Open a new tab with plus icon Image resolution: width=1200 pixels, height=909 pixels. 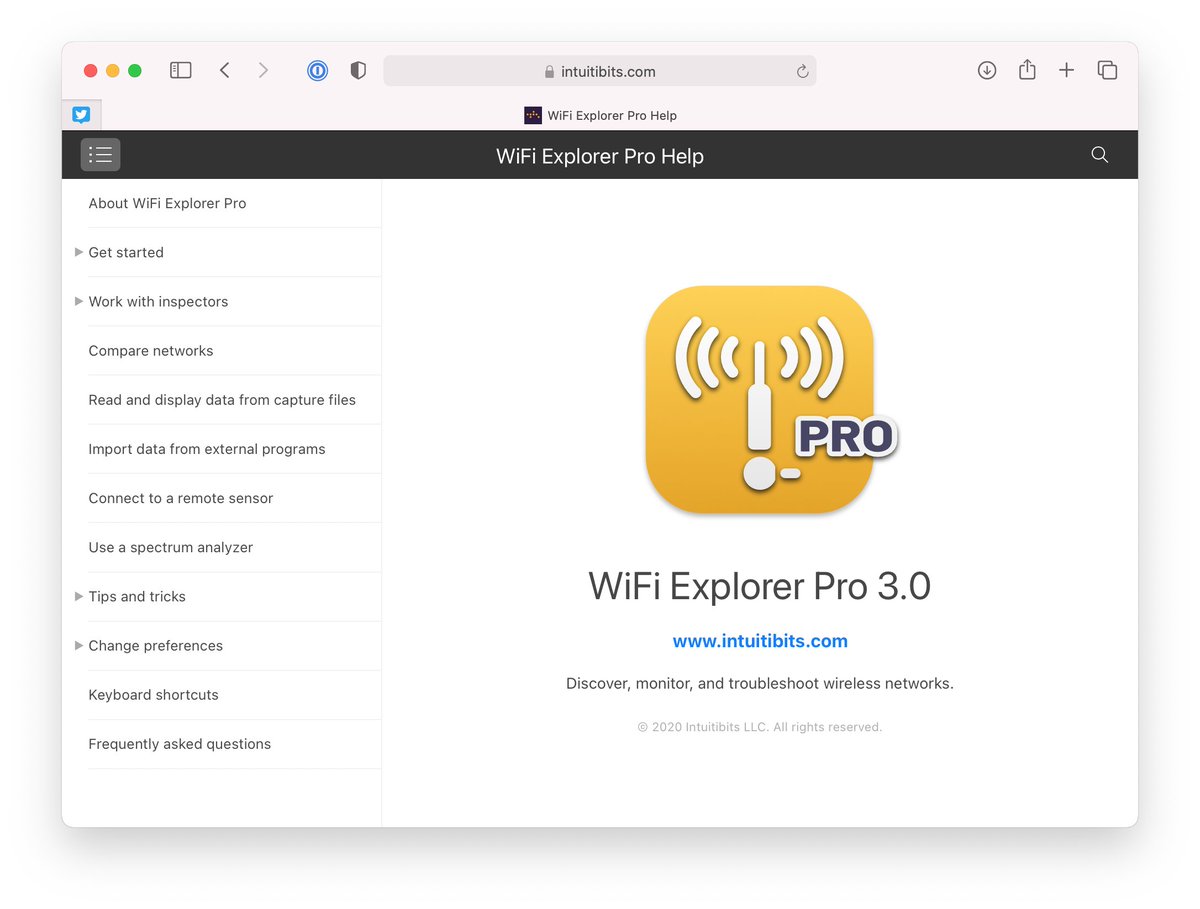pos(1067,70)
